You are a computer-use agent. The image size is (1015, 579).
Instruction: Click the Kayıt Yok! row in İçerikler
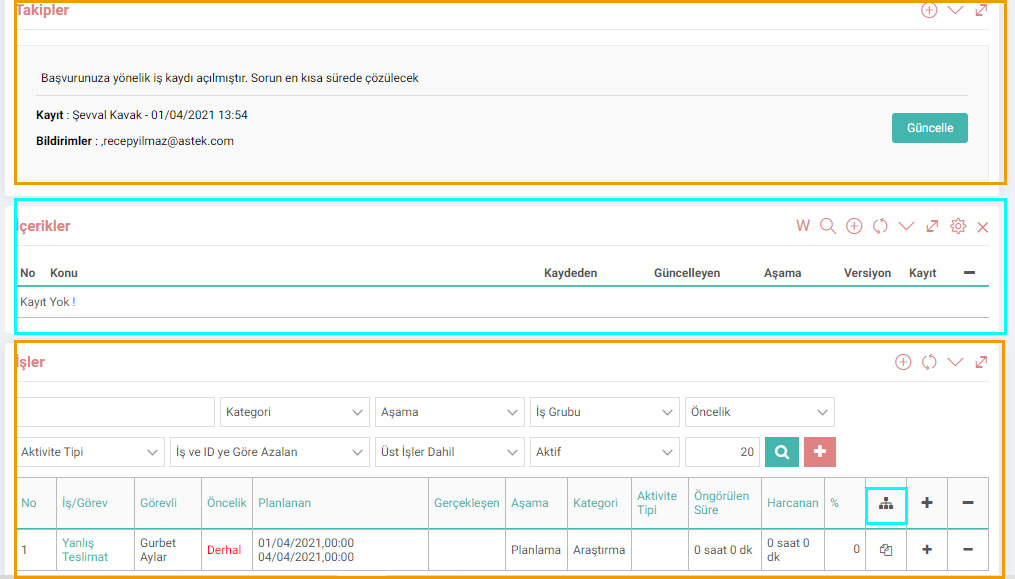[502, 302]
